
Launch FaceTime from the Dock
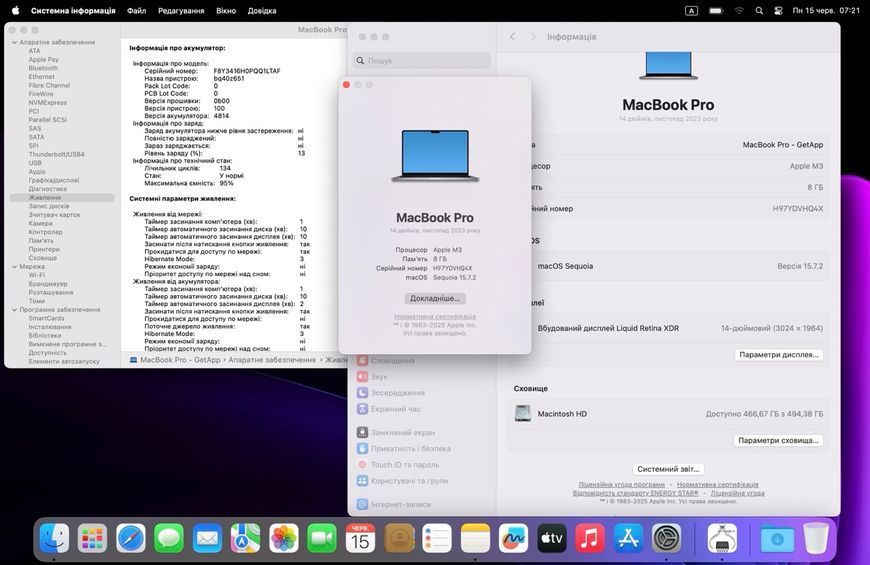(322, 538)
